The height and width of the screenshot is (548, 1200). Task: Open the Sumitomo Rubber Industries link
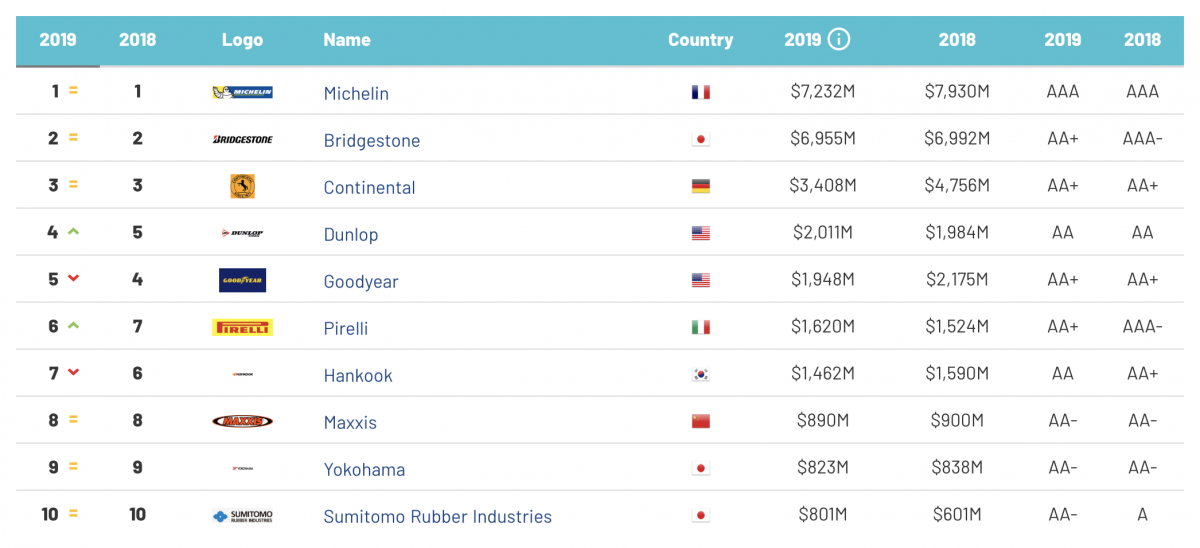click(x=438, y=516)
